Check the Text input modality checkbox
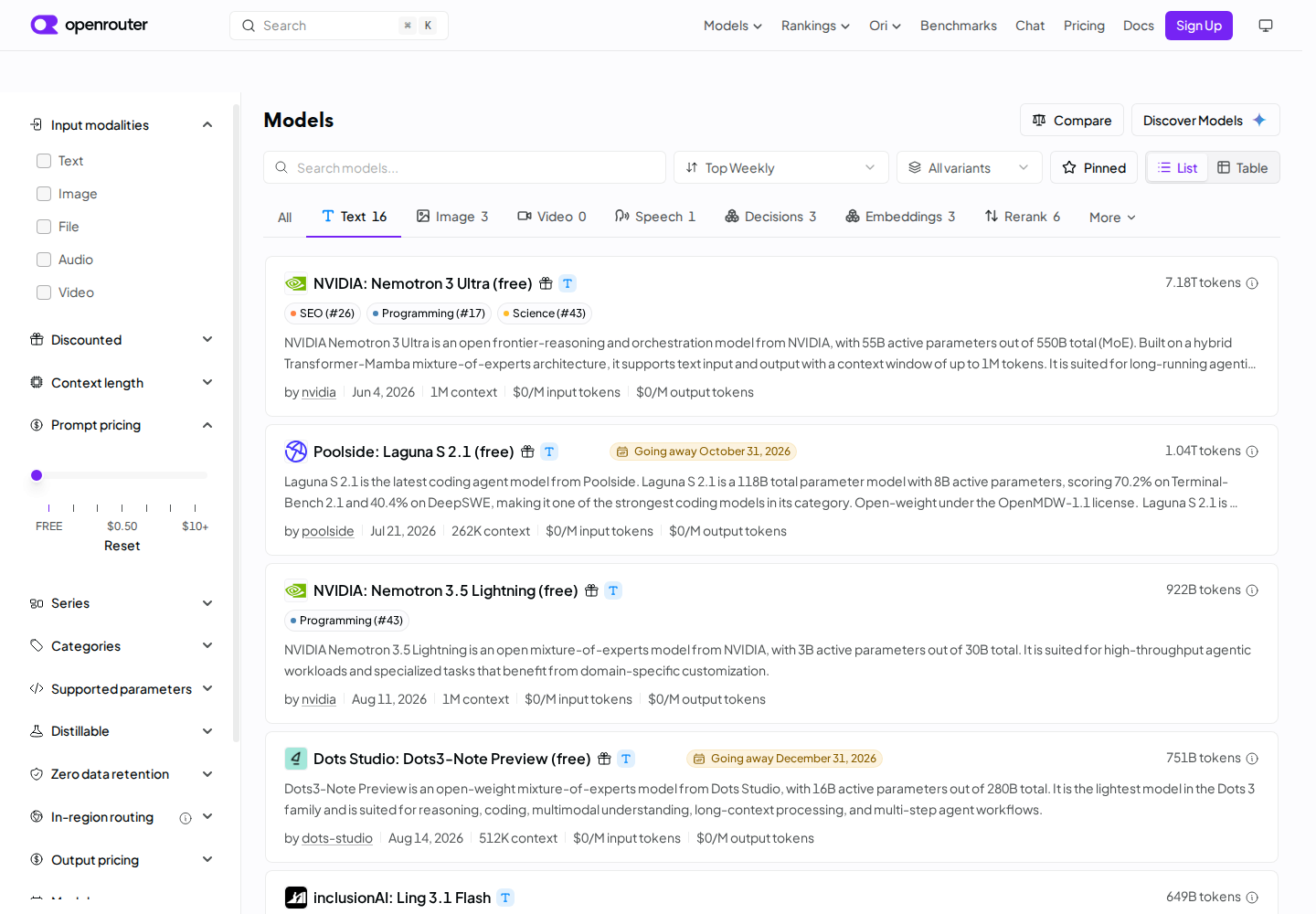The width and height of the screenshot is (1316, 914). click(44, 161)
